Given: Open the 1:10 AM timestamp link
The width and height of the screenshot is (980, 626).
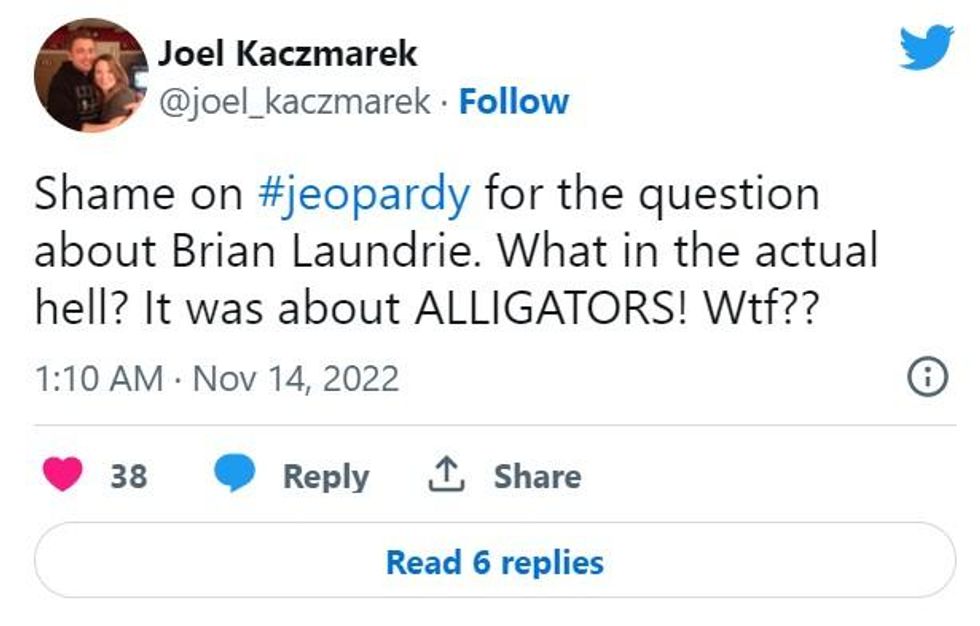Looking at the screenshot, I should point(98,379).
